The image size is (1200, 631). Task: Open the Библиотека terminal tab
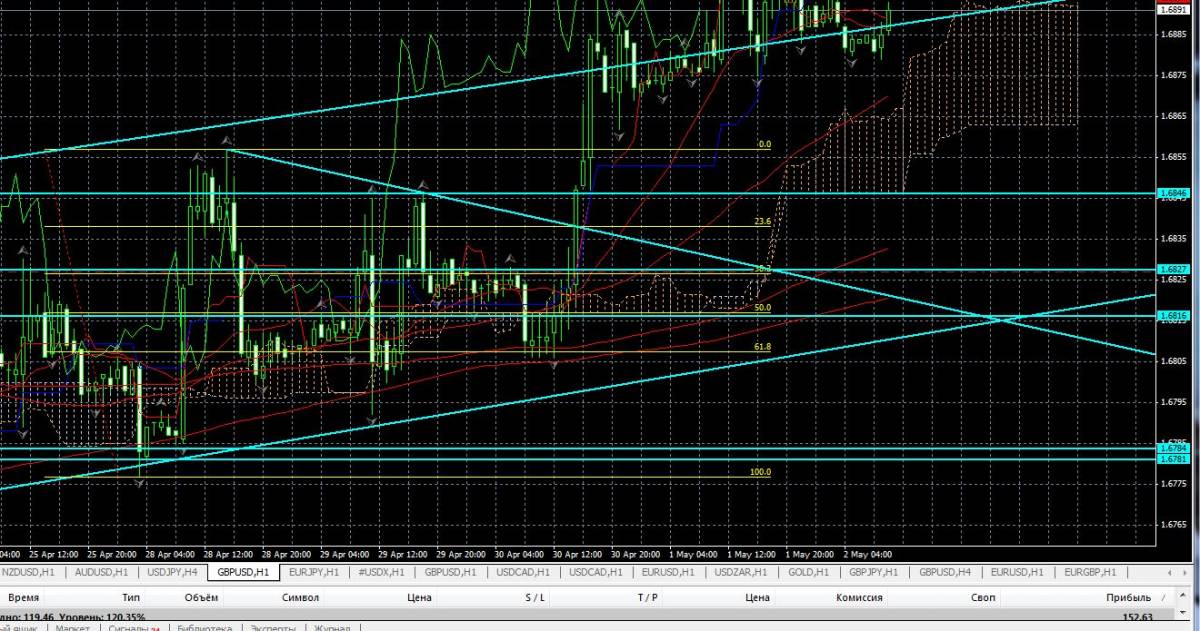(204, 627)
